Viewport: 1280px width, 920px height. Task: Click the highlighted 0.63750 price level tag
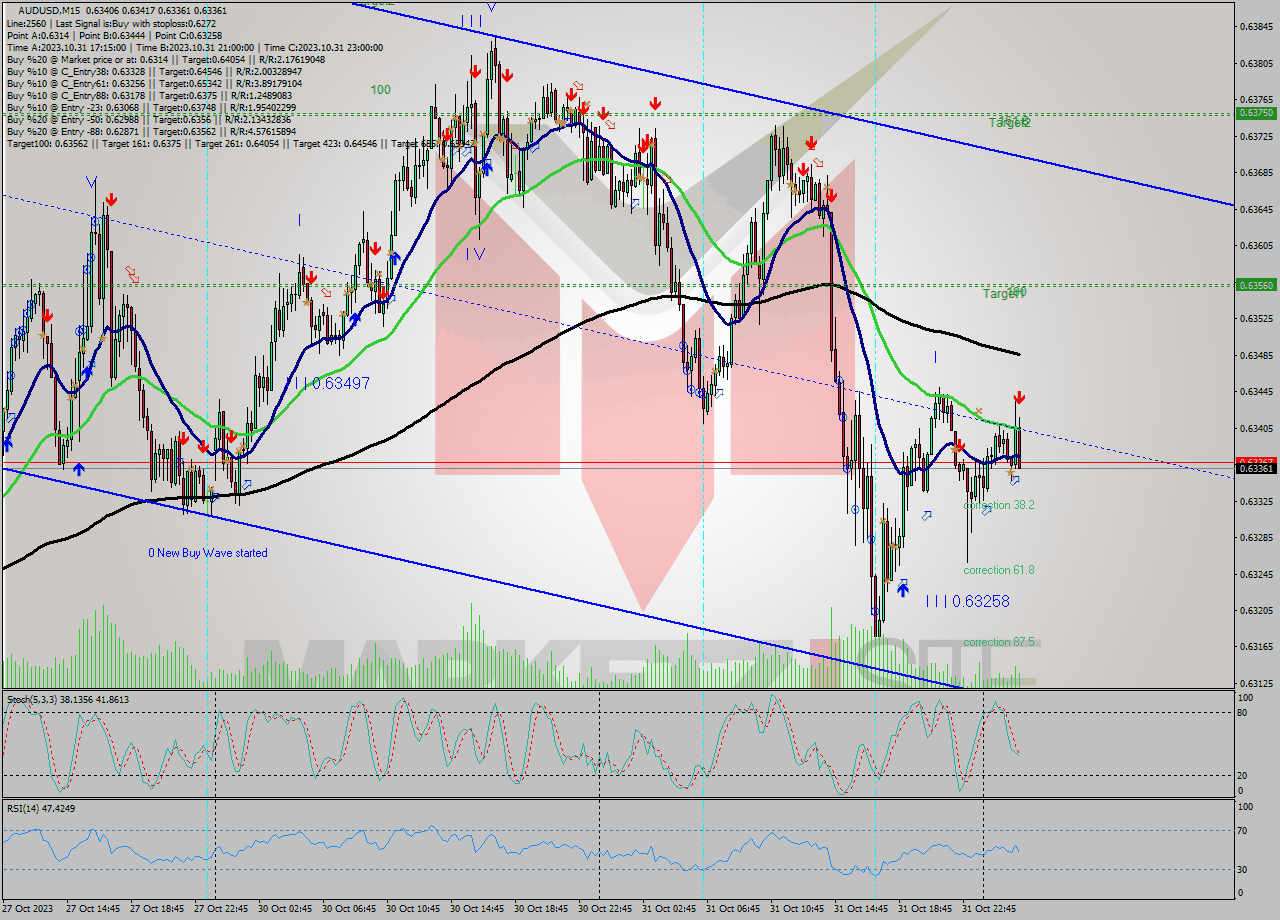[x=1257, y=114]
